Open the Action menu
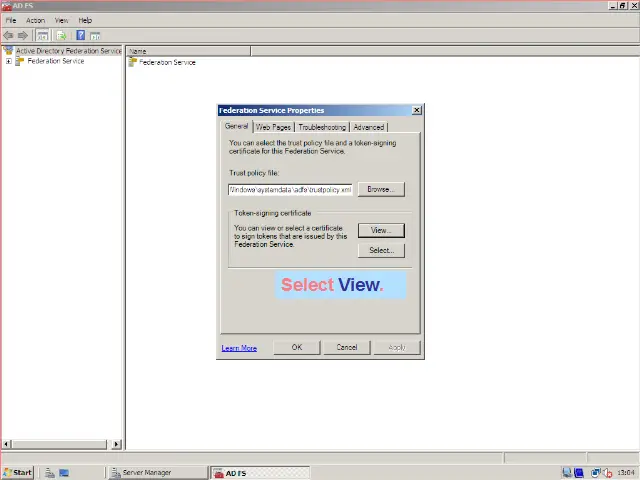This screenshot has width=640, height=480. coord(35,20)
